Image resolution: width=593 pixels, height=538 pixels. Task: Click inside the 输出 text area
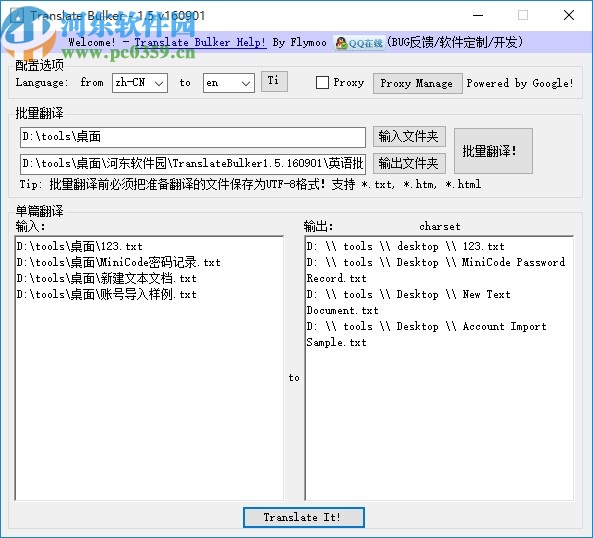[439, 368]
